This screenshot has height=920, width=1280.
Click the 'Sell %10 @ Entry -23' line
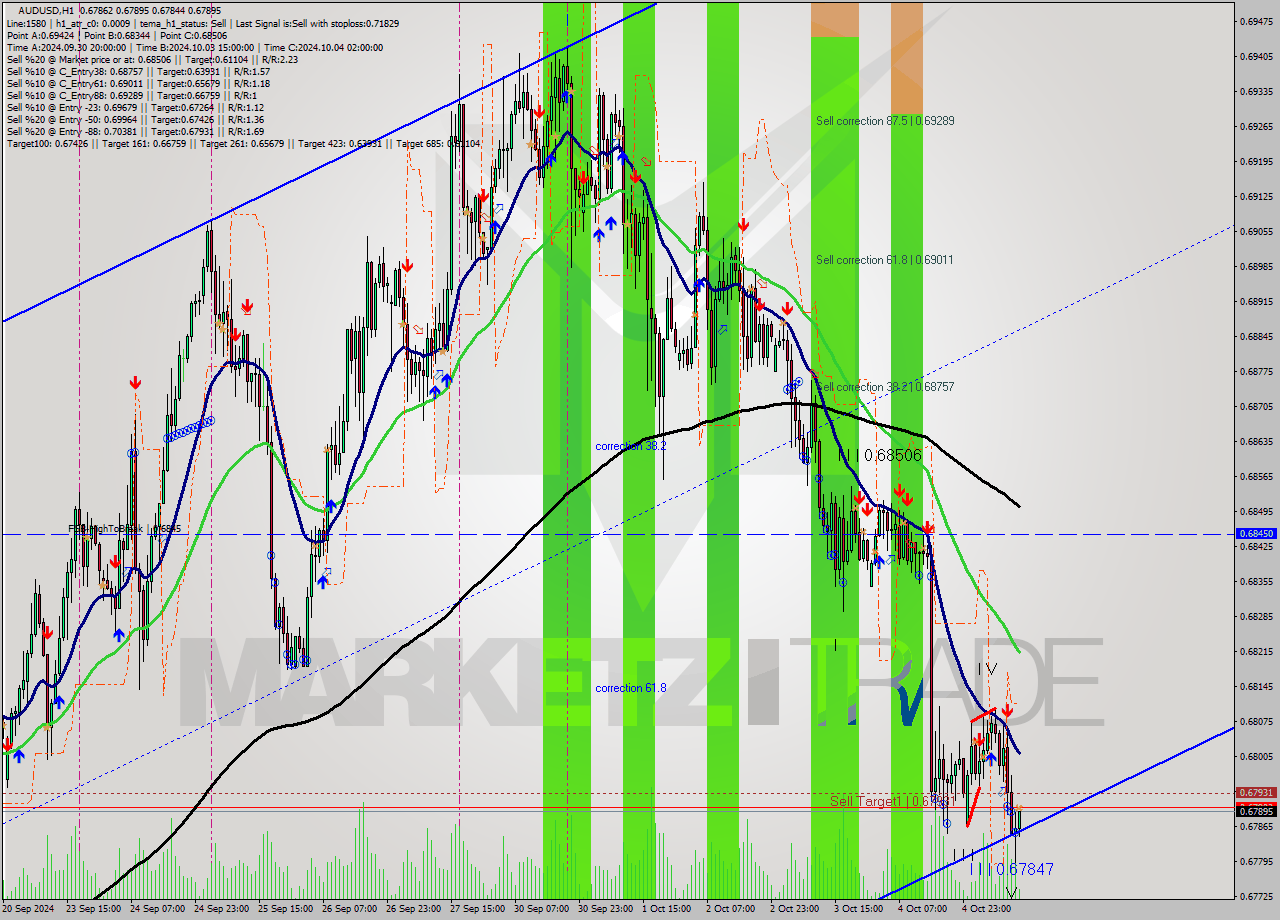tap(135, 107)
